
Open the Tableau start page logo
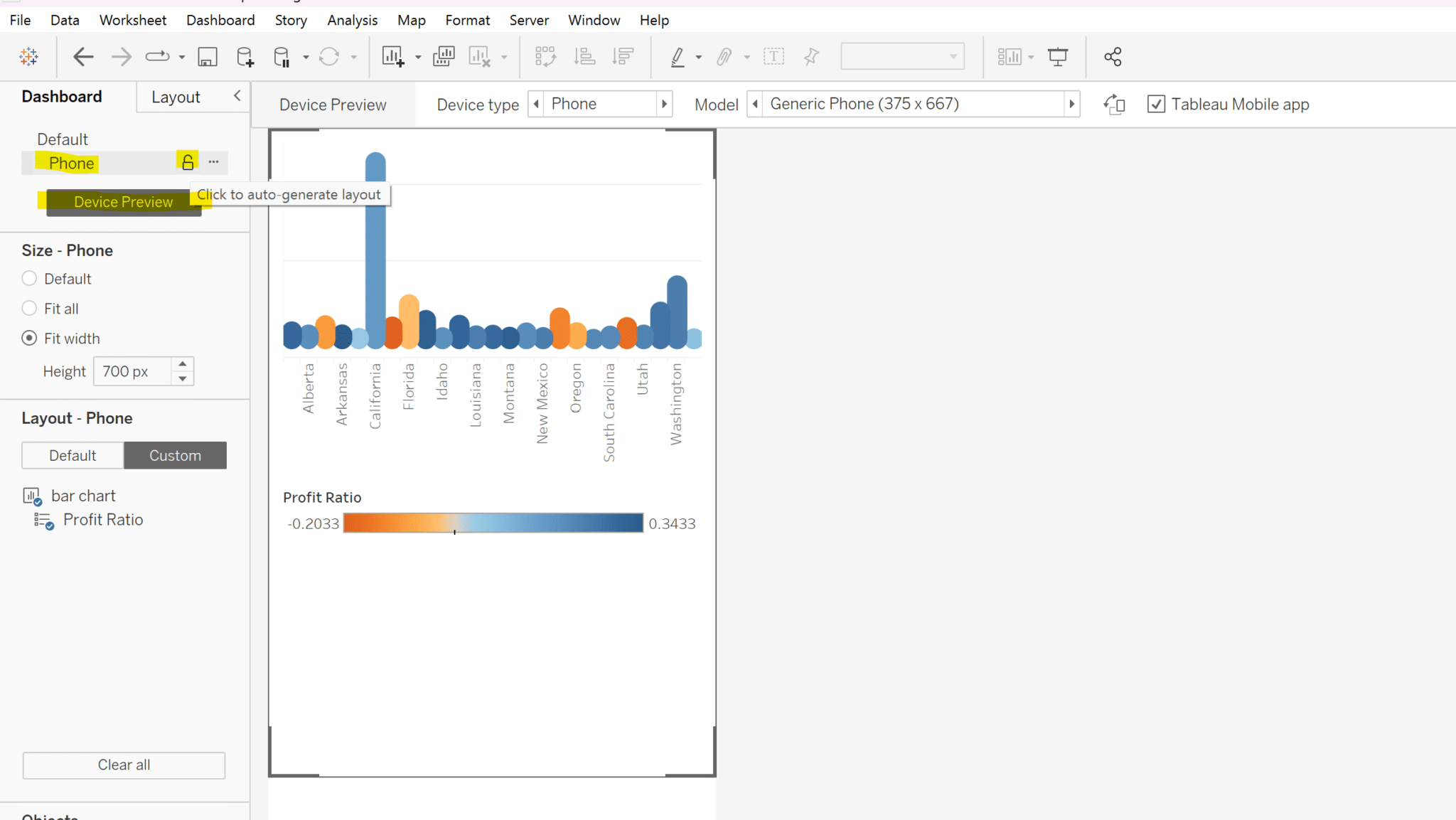[x=28, y=57]
